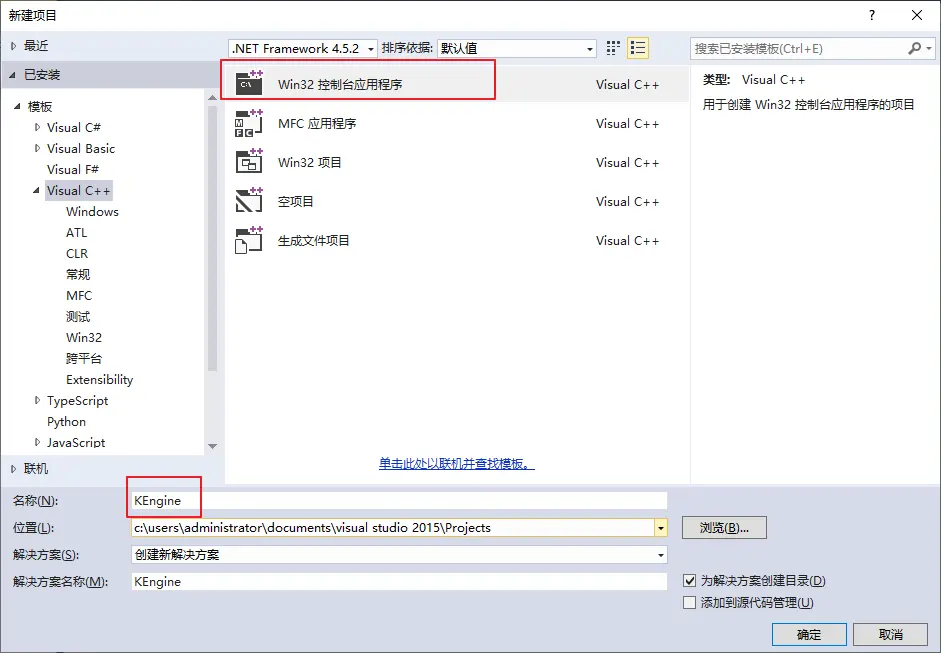Select Win32 in the template tree
Viewport: 941px width, 653px height.
click(x=84, y=337)
